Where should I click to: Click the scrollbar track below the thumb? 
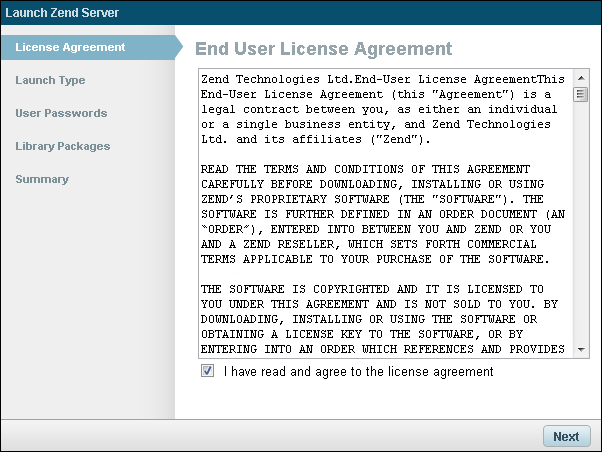[x=581, y=222]
